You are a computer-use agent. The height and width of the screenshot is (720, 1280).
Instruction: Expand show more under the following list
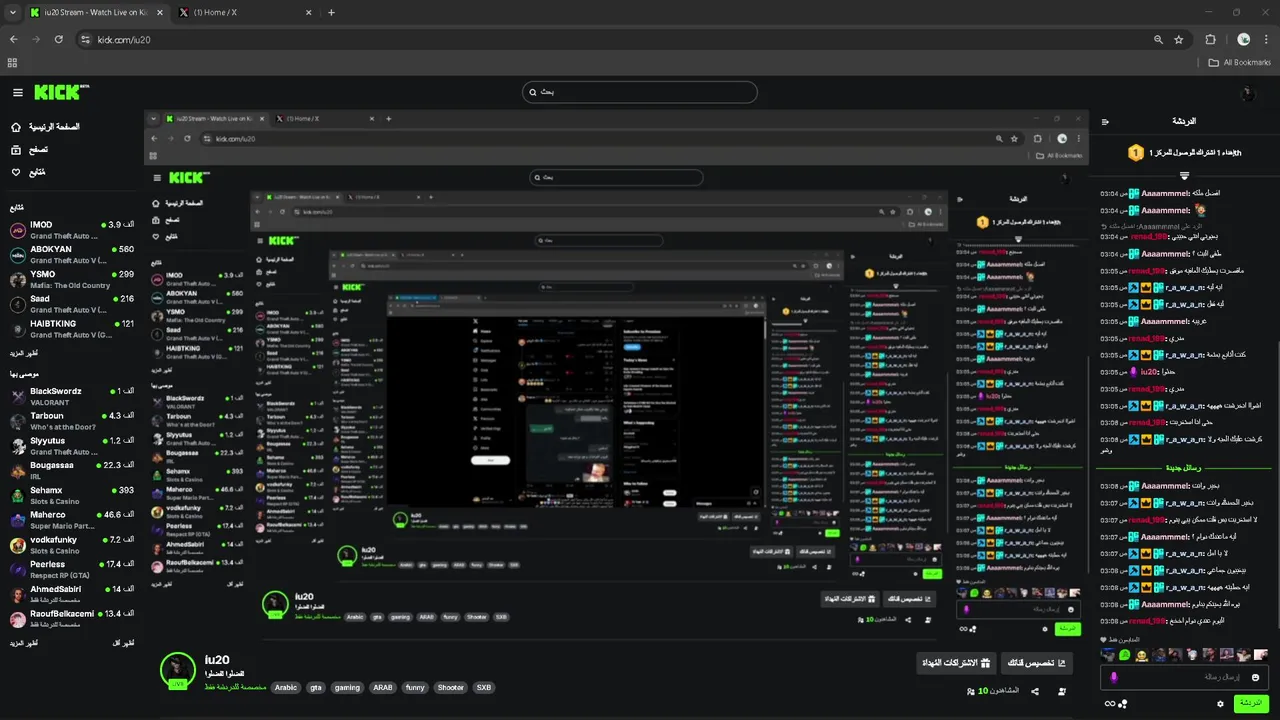24,353
